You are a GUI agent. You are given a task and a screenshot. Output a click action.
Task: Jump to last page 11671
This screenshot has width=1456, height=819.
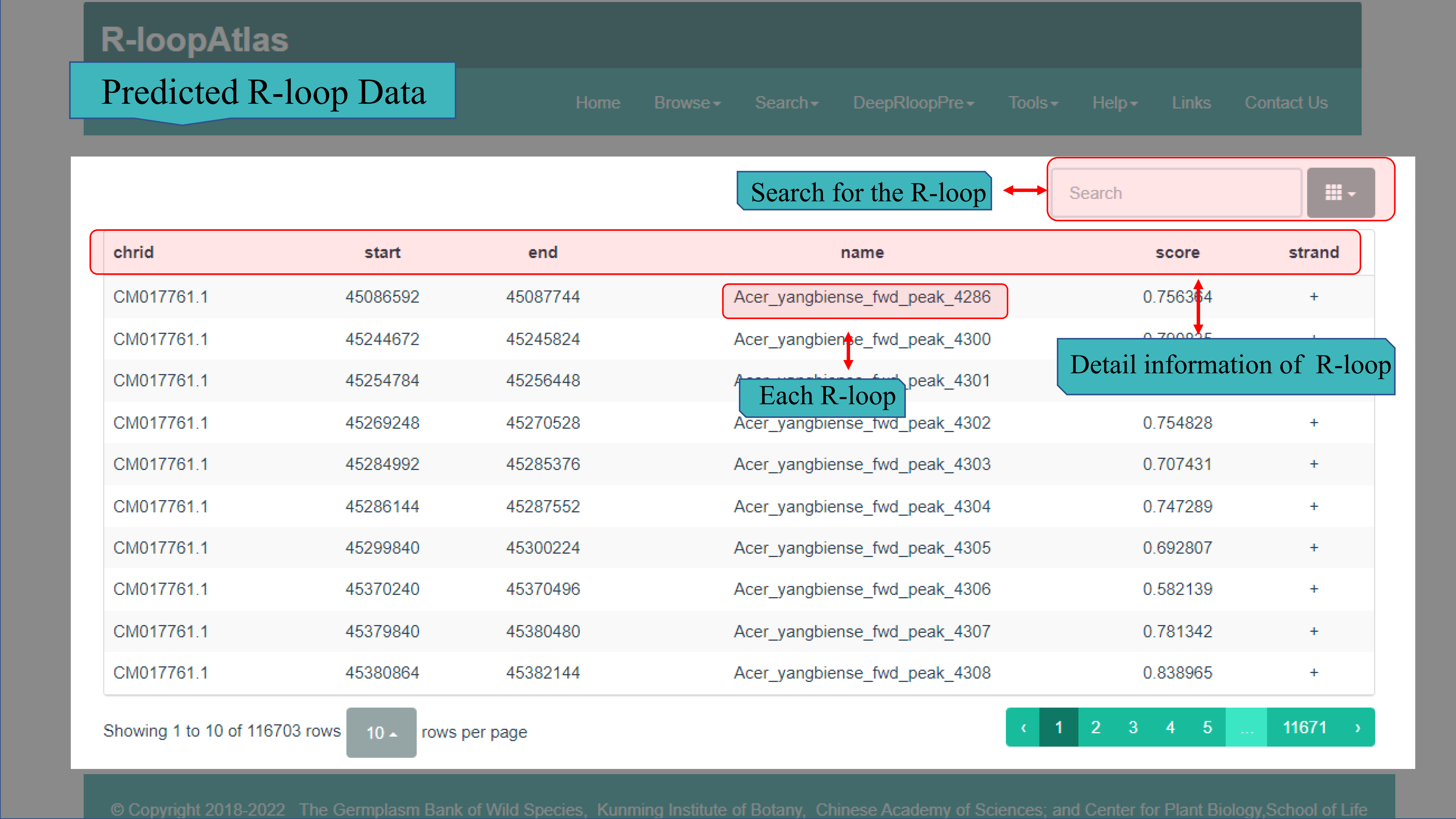(x=1304, y=727)
